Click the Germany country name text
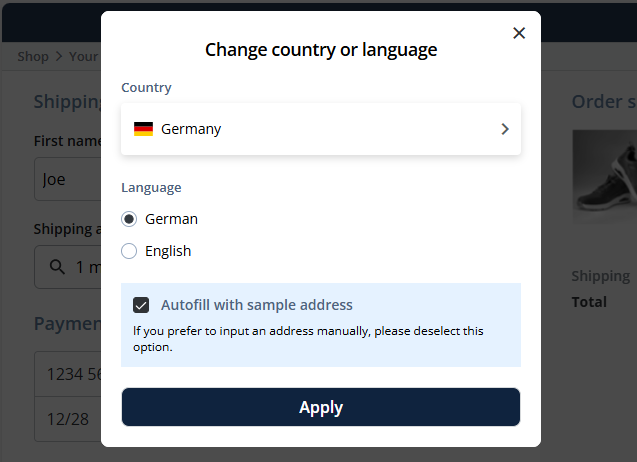 (x=191, y=129)
